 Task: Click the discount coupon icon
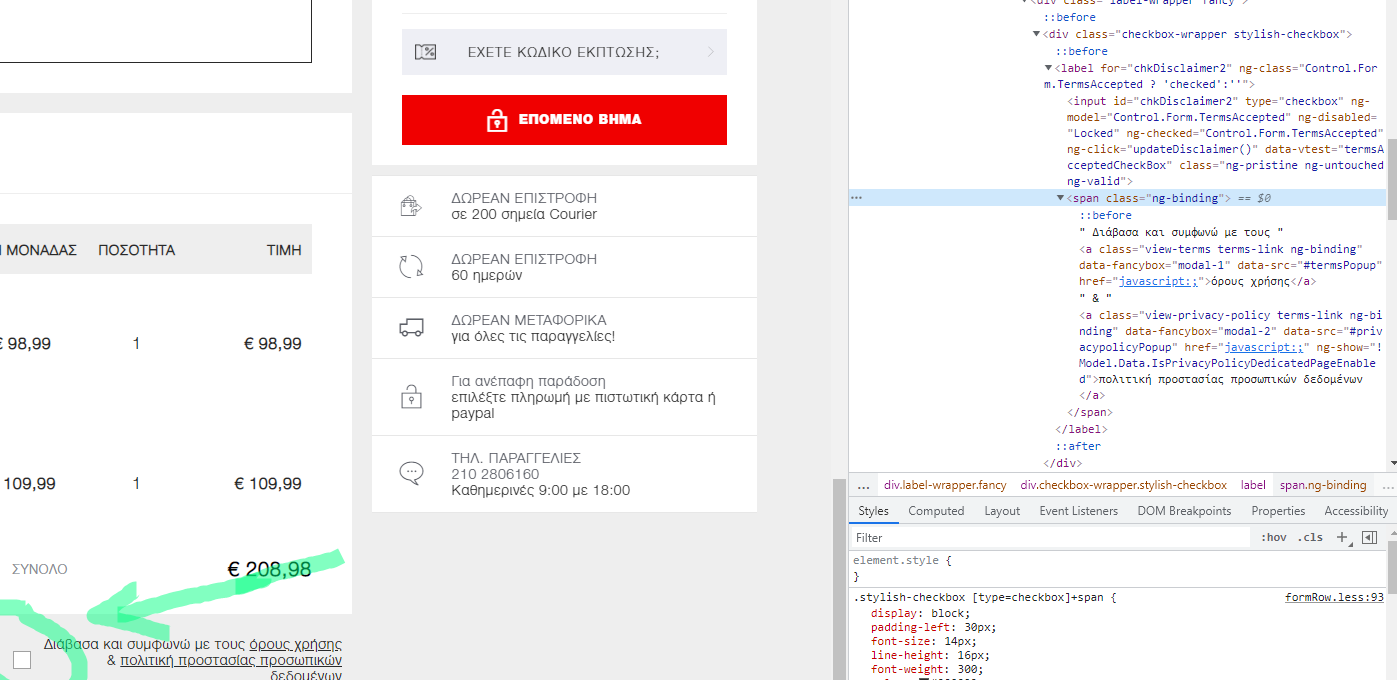point(425,52)
